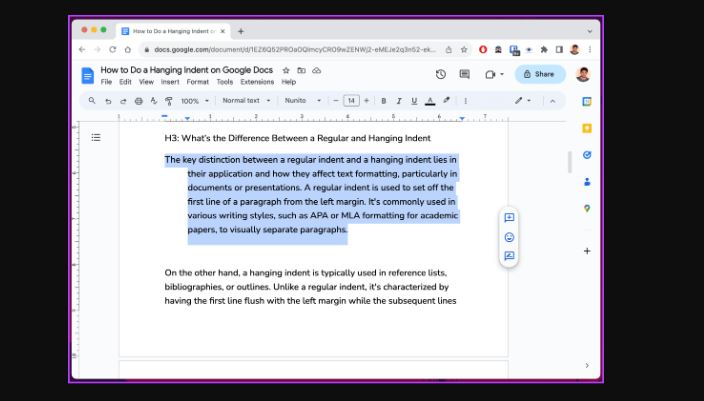Search the menus magnifier icon
The image size is (704, 401).
tap(92, 101)
